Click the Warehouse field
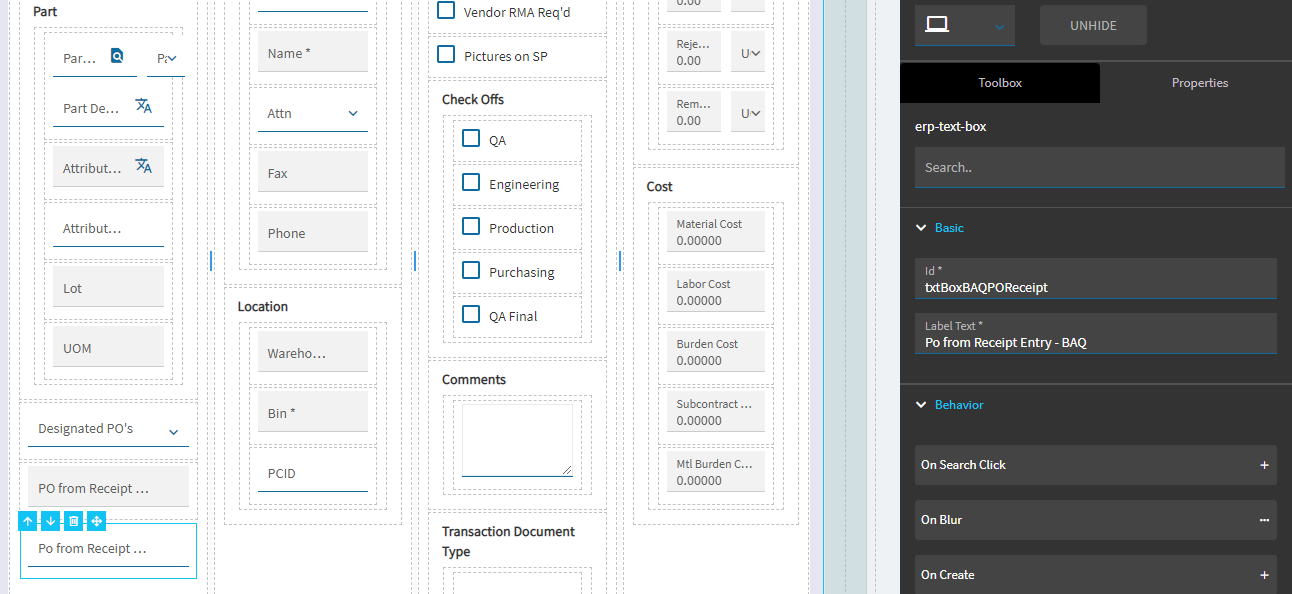This screenshot has height=594, width=1292. 313,352
